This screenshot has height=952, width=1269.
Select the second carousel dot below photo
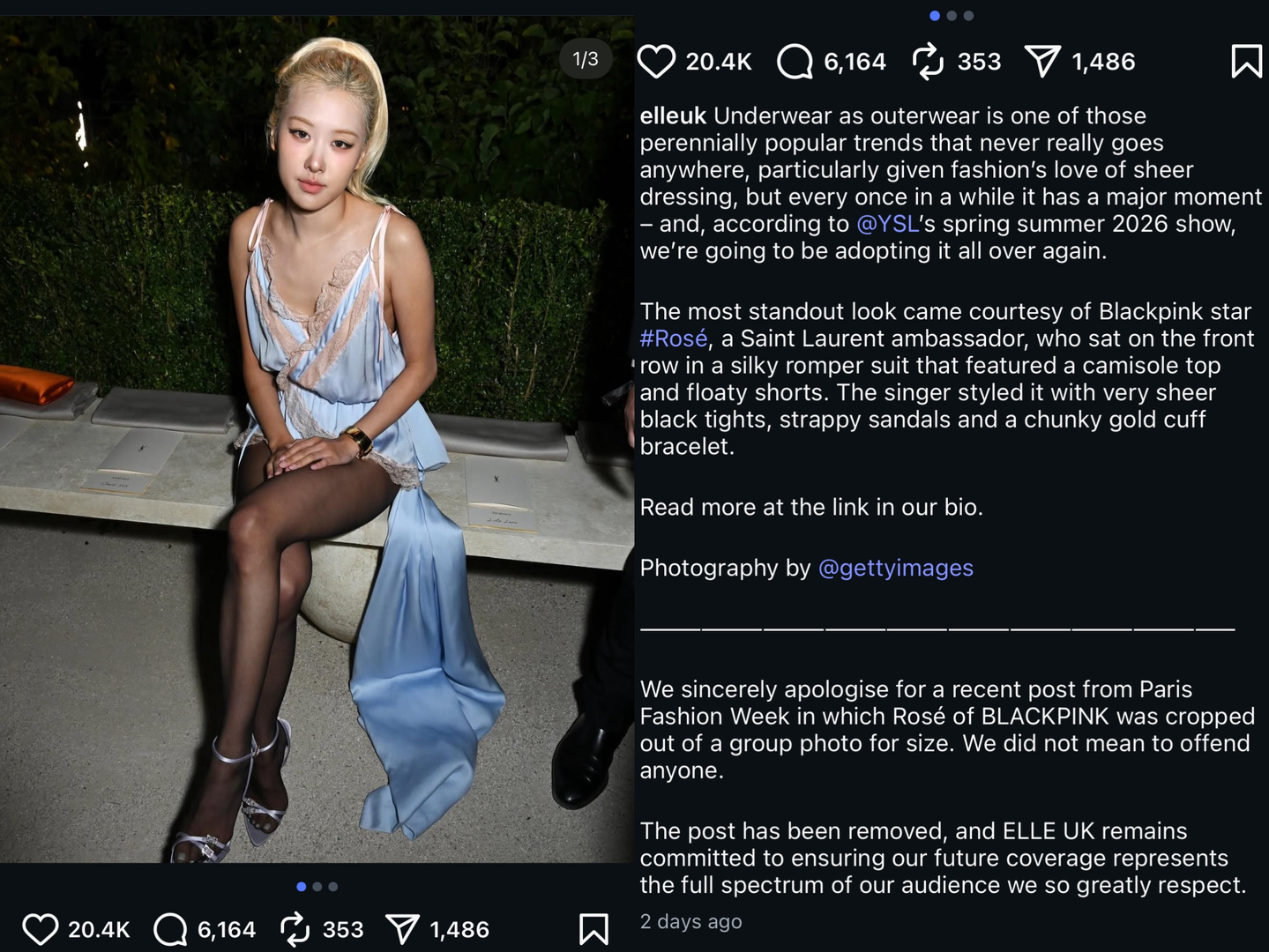pos(317,887)
